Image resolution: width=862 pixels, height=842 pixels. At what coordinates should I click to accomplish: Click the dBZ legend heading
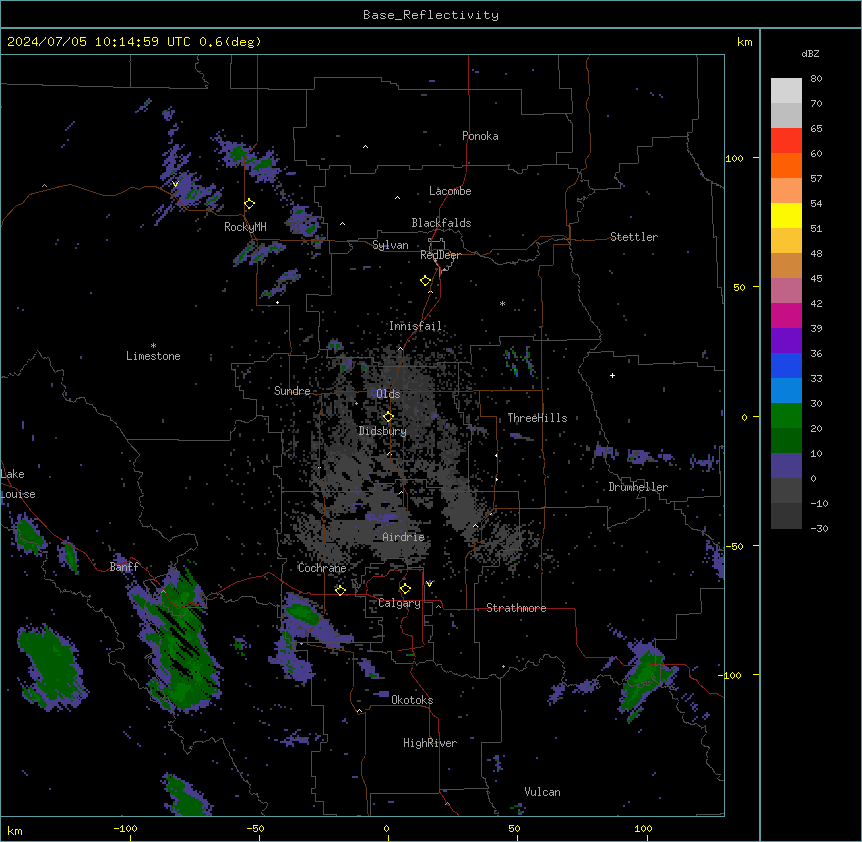[x=810, y=54]
